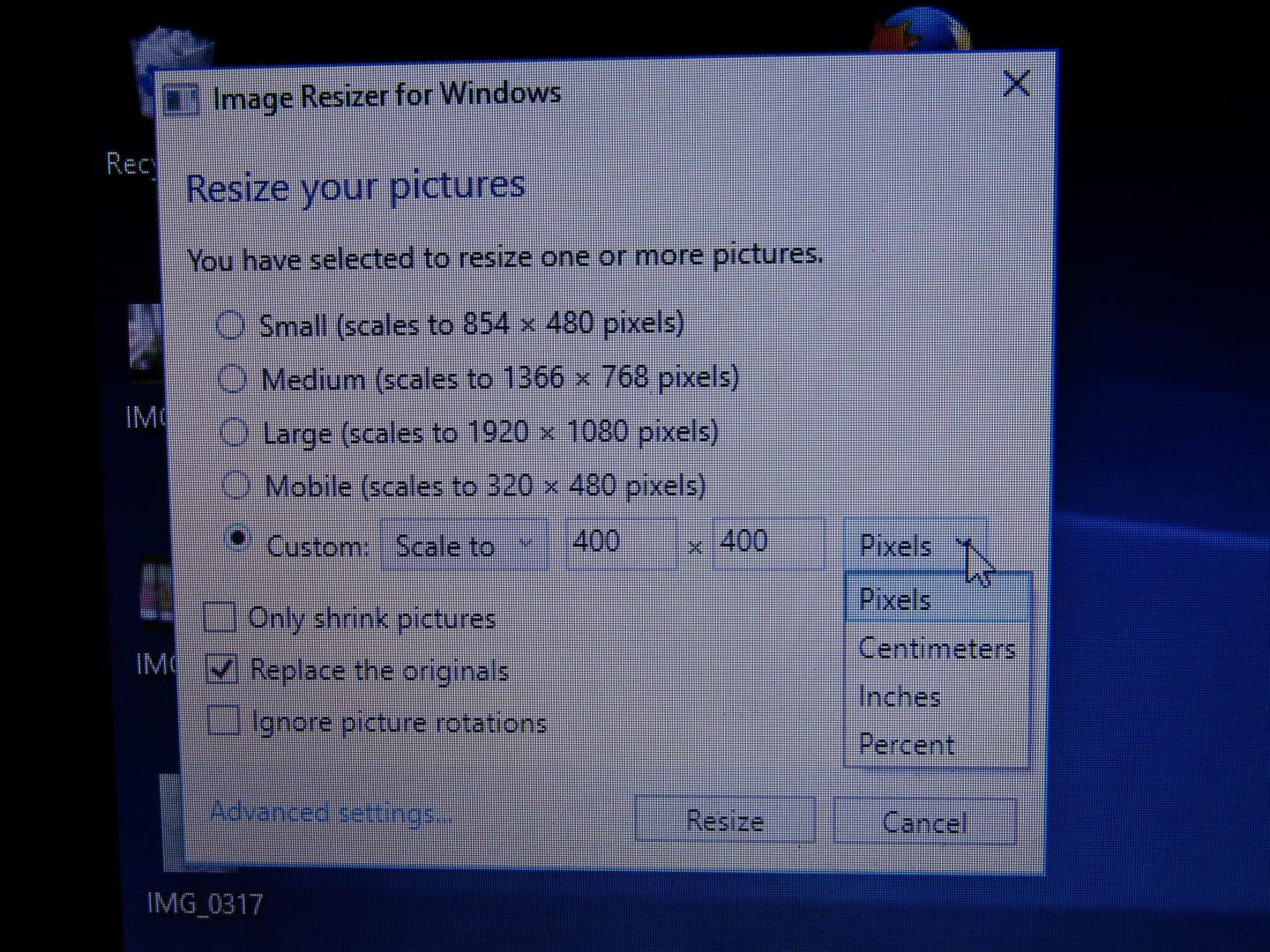Screen dimensions: 1270x952
Task: Choose the Large 1920 × 1080 size
Action: coord(234,433)
